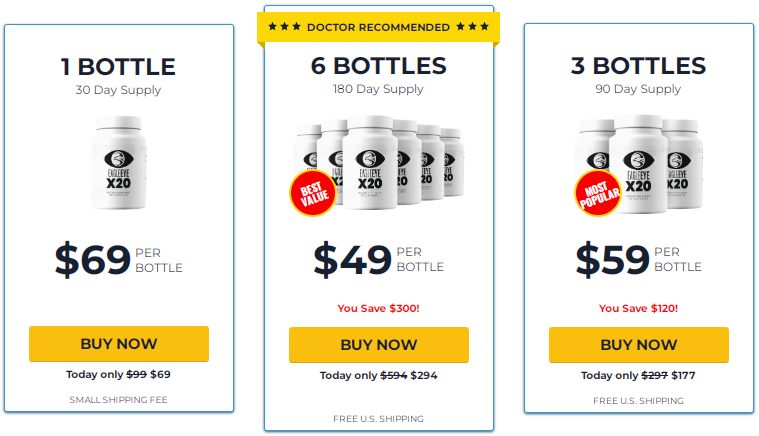Click the 1 BOTTLE heading
The width and height of the screenshot is (759, 436).
[x=118, y=67]
